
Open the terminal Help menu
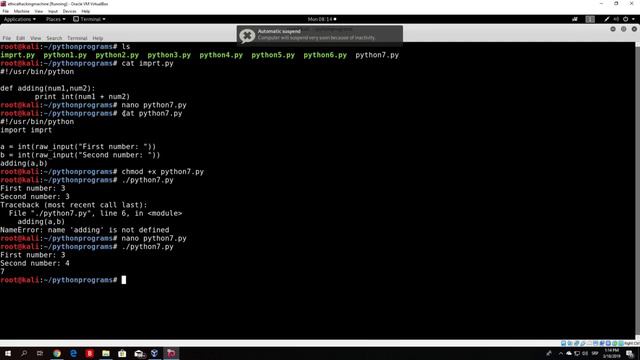(x=98, y=38)
